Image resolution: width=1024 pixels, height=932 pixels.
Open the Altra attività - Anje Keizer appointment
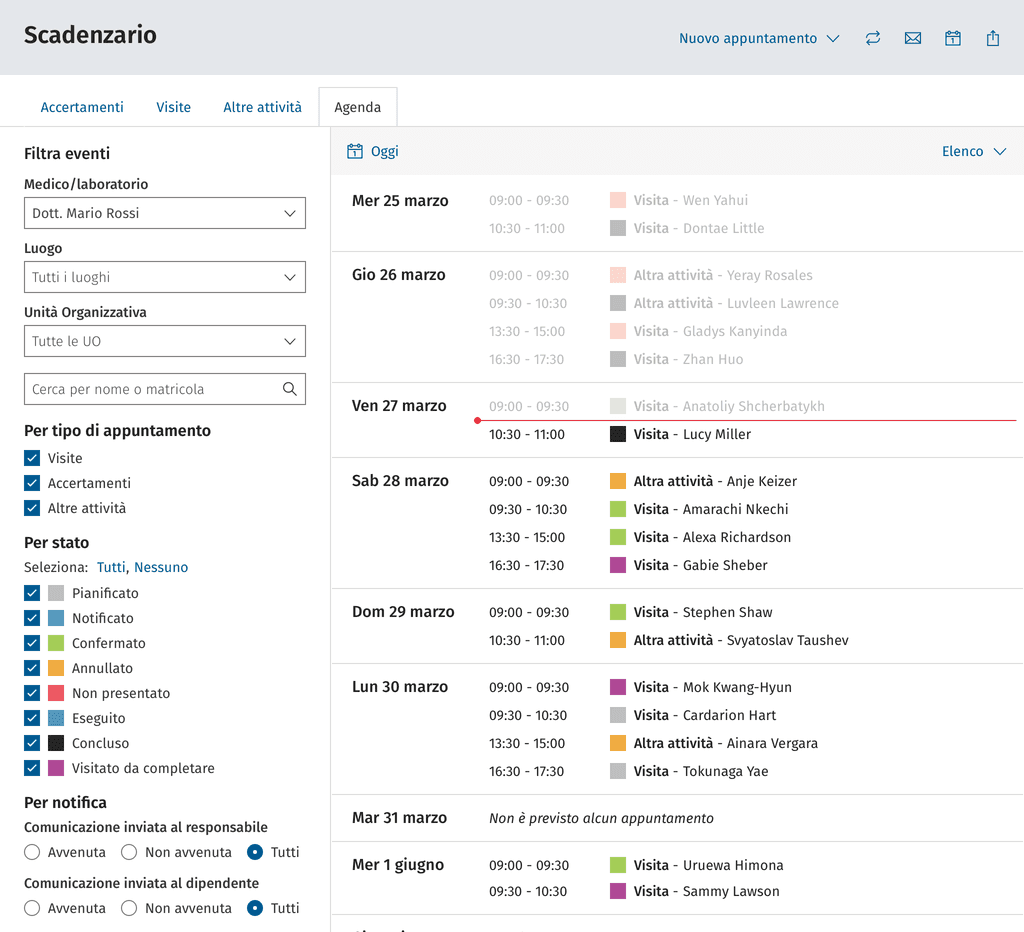coord(715,481)
